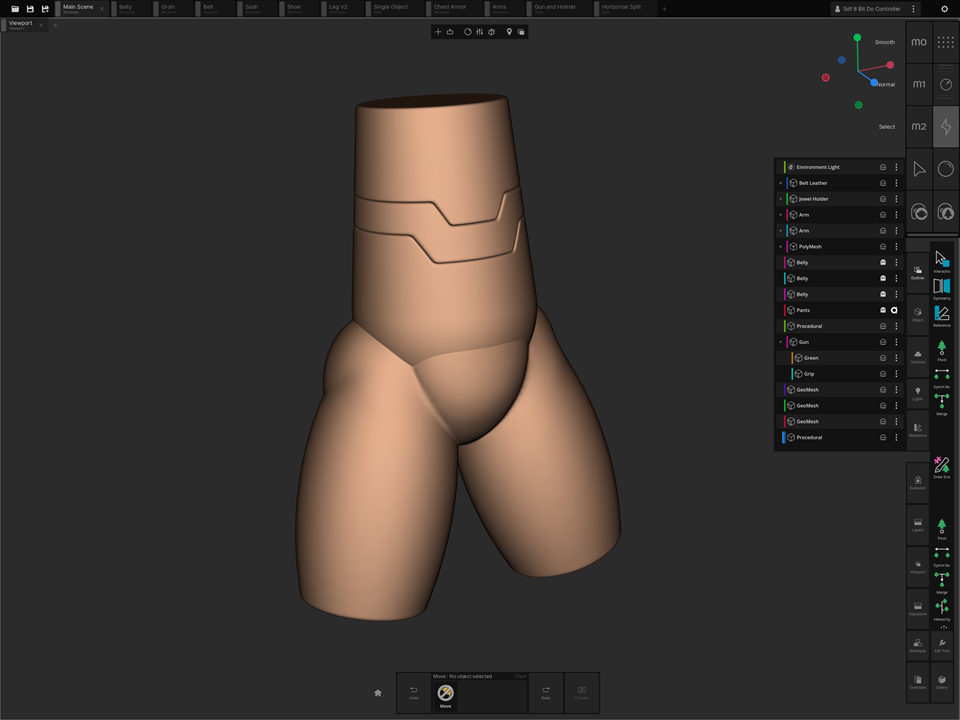Image resolution: width=960 pixels, height=720 pixels.
Task: Click the dotted grid icon beside m0
Action: 946,42
